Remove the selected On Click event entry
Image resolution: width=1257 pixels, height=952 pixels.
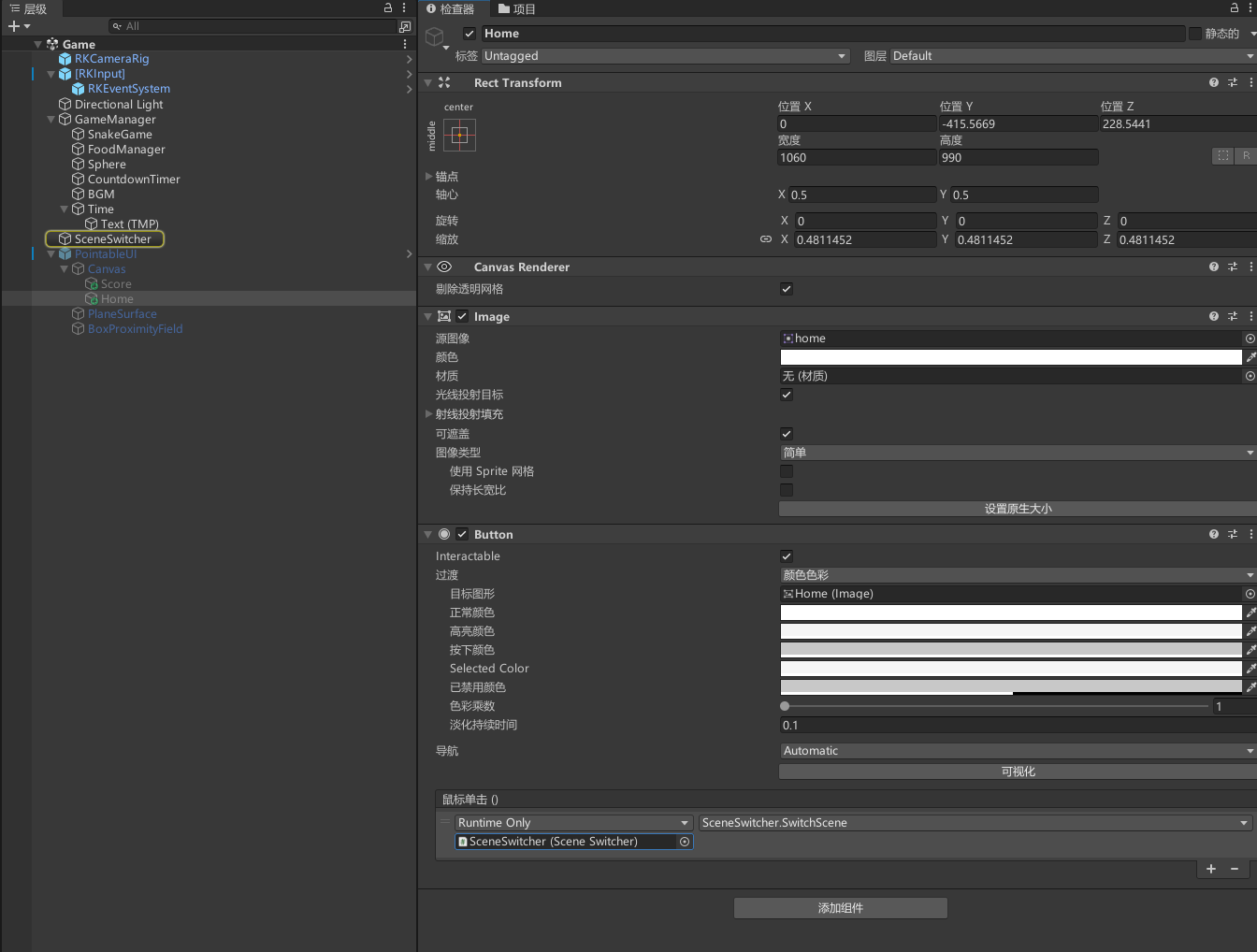(1235, 869)
